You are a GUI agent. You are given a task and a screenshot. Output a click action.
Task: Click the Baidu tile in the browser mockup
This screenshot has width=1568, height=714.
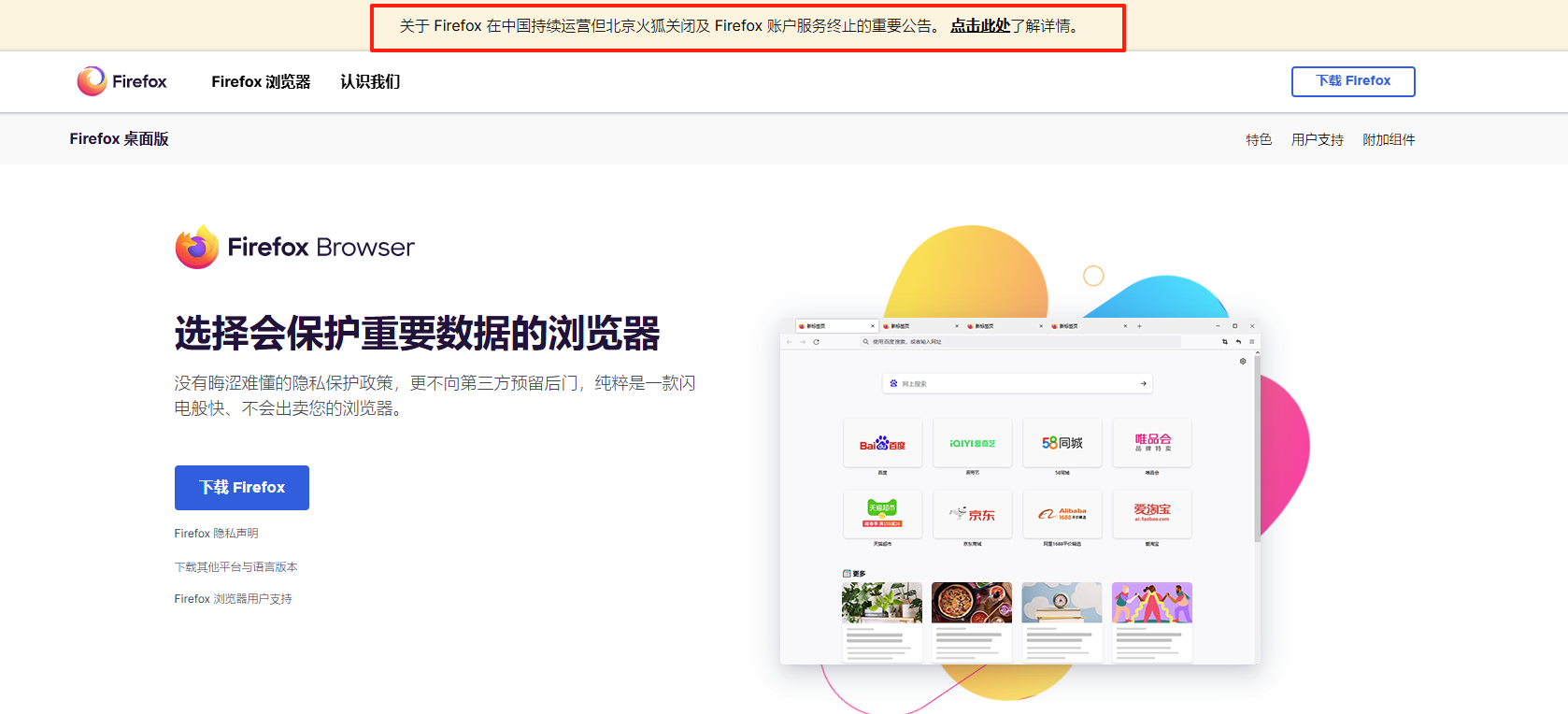(x=882, y=443)
